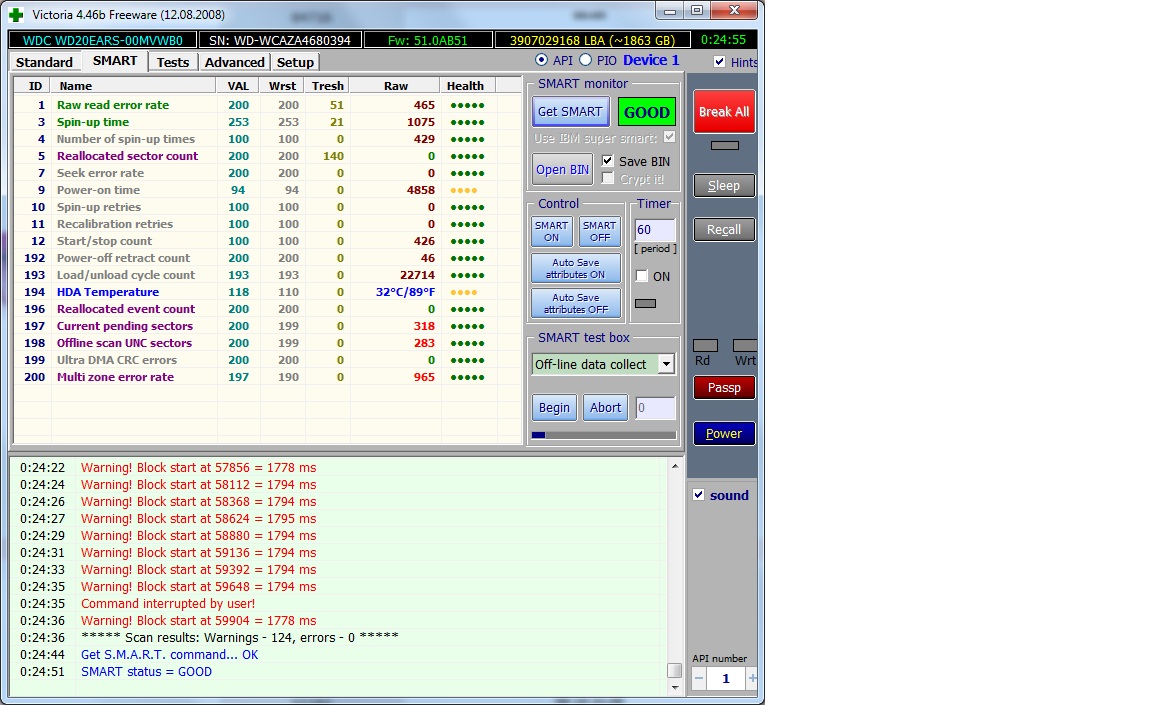This screenshot has width=1152, height=705.
Task: Open the Advanced tab
Action: point(234,62)
